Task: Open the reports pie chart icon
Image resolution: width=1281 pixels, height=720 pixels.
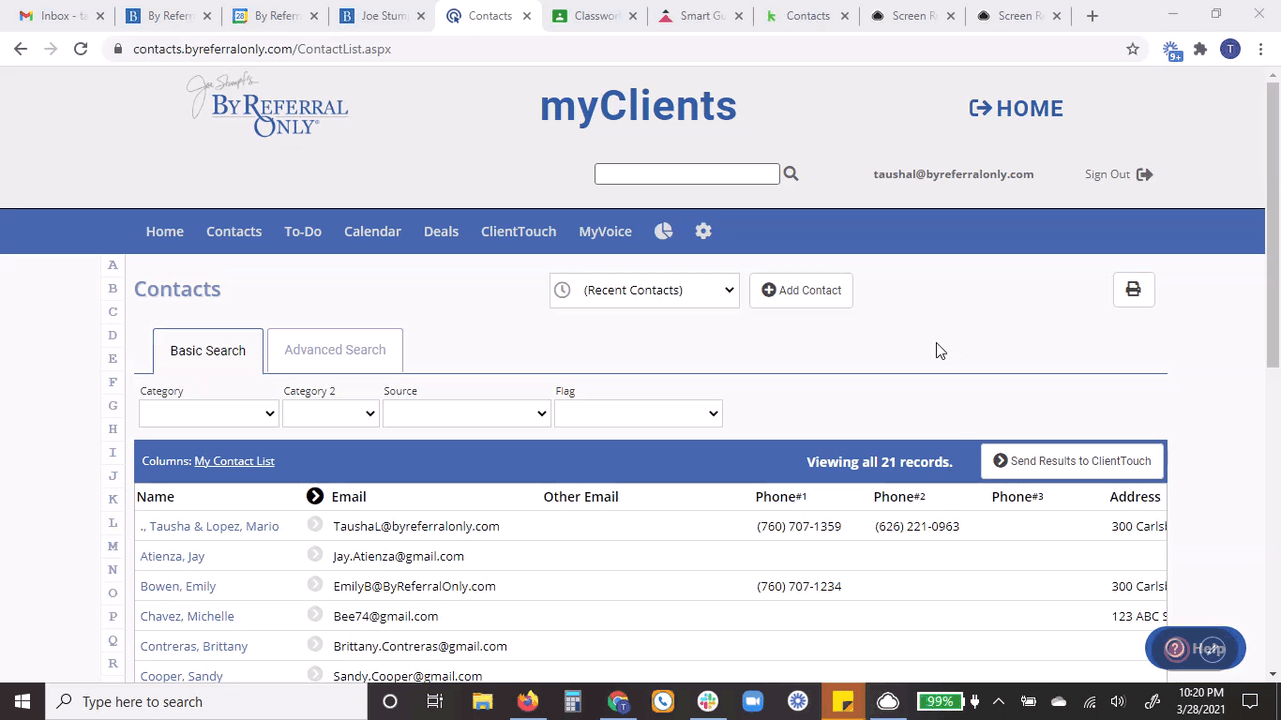Action: pos(663,231)
